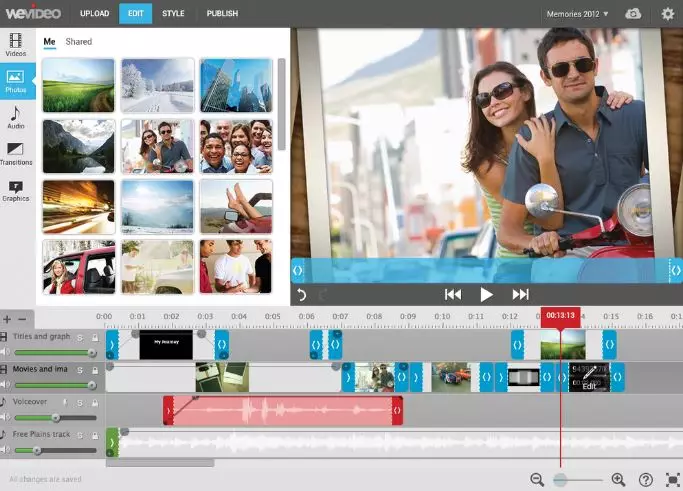Select the light trails night photo
683x491 pixels.
(x=79, y=207)
